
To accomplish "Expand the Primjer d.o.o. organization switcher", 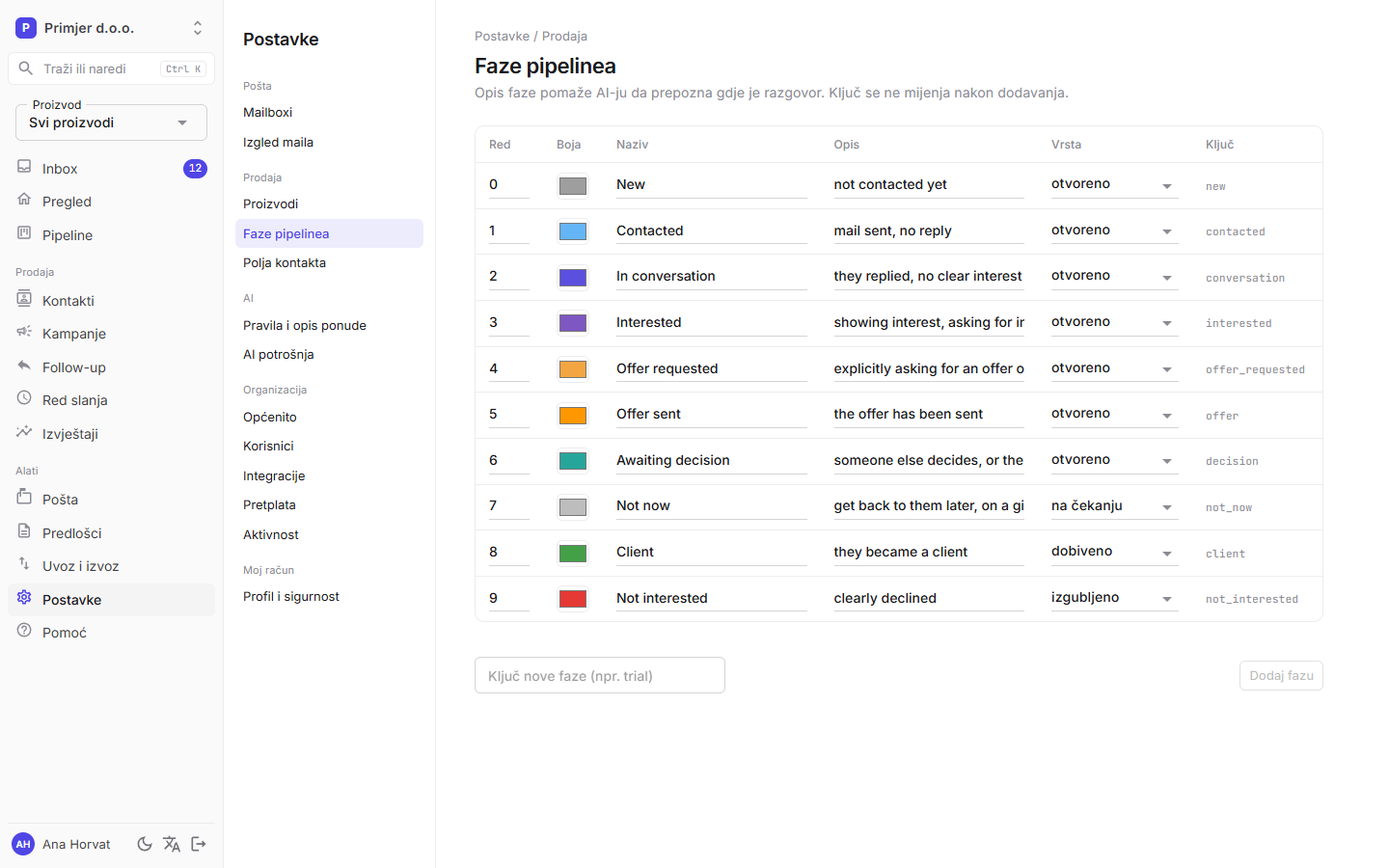I will point(111,28).
